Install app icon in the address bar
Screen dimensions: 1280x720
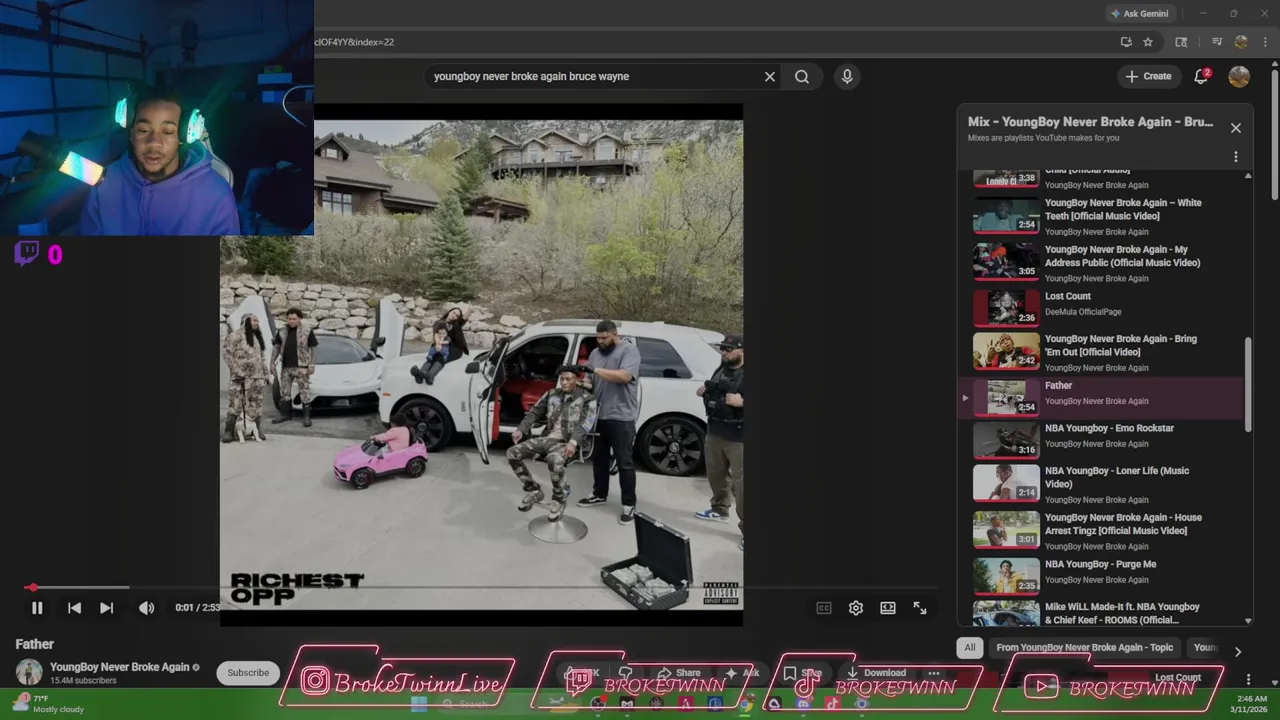[x=1126, y=42]
